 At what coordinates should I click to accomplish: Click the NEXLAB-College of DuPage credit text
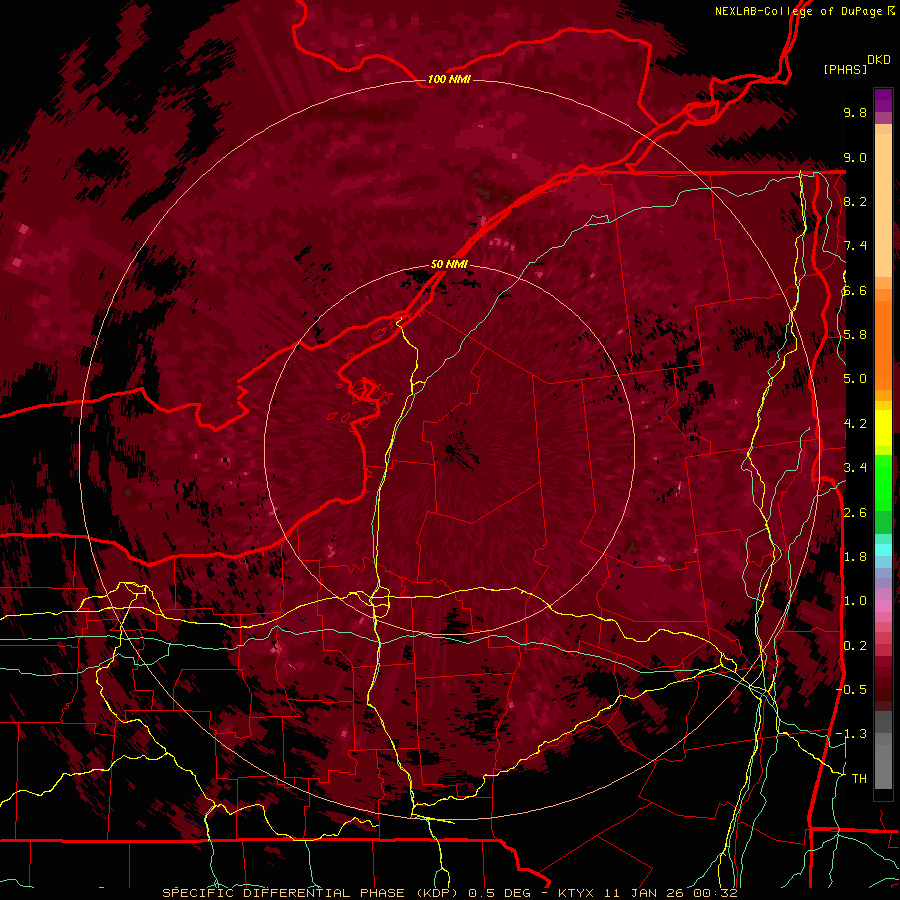(805, 11)
